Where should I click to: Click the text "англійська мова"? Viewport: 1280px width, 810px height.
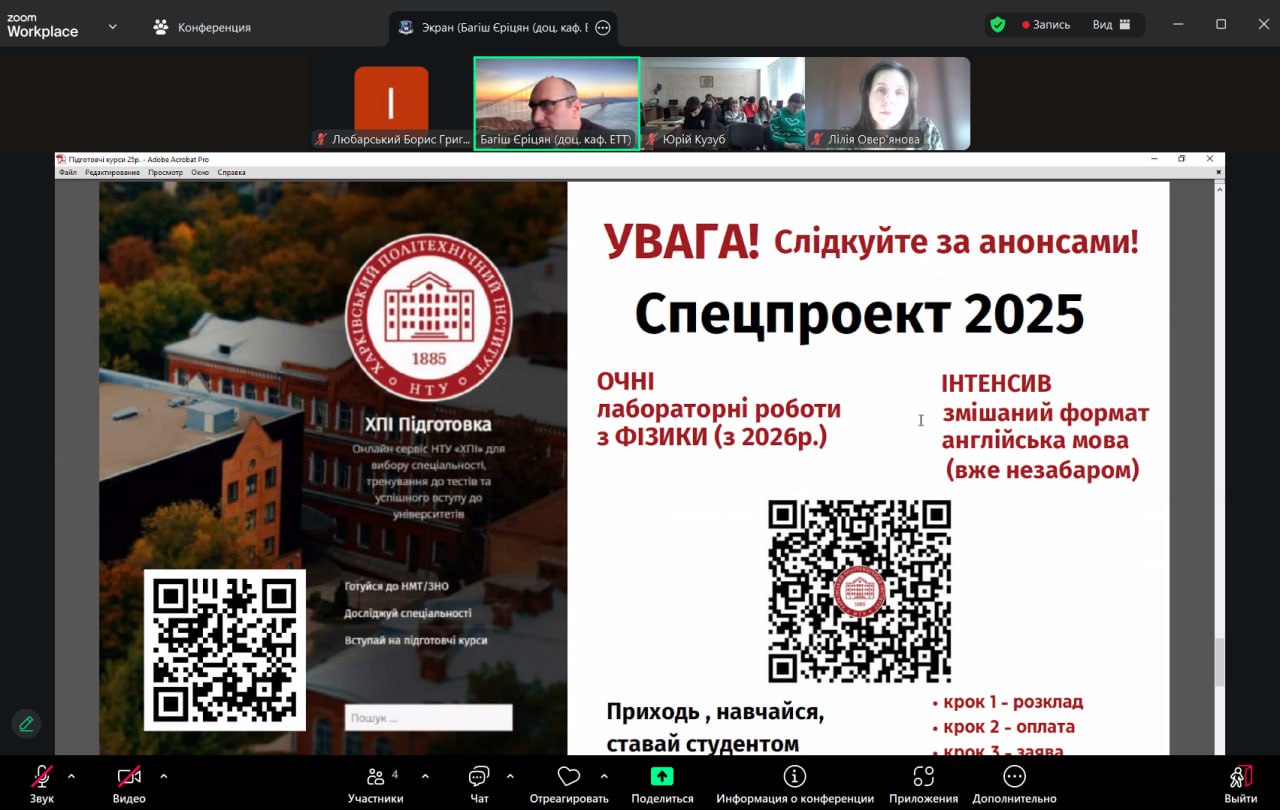coord(1035,440)
